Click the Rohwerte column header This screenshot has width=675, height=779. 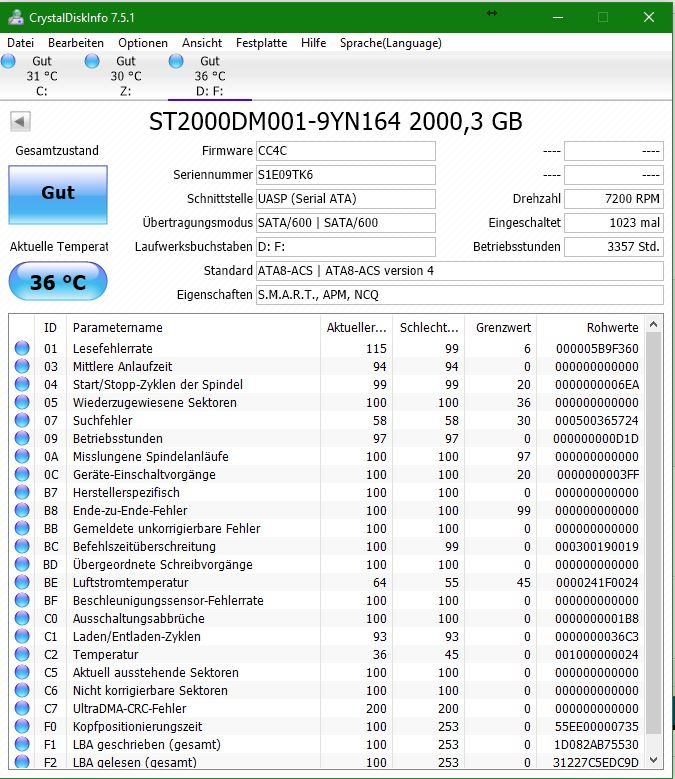[590, 327]
